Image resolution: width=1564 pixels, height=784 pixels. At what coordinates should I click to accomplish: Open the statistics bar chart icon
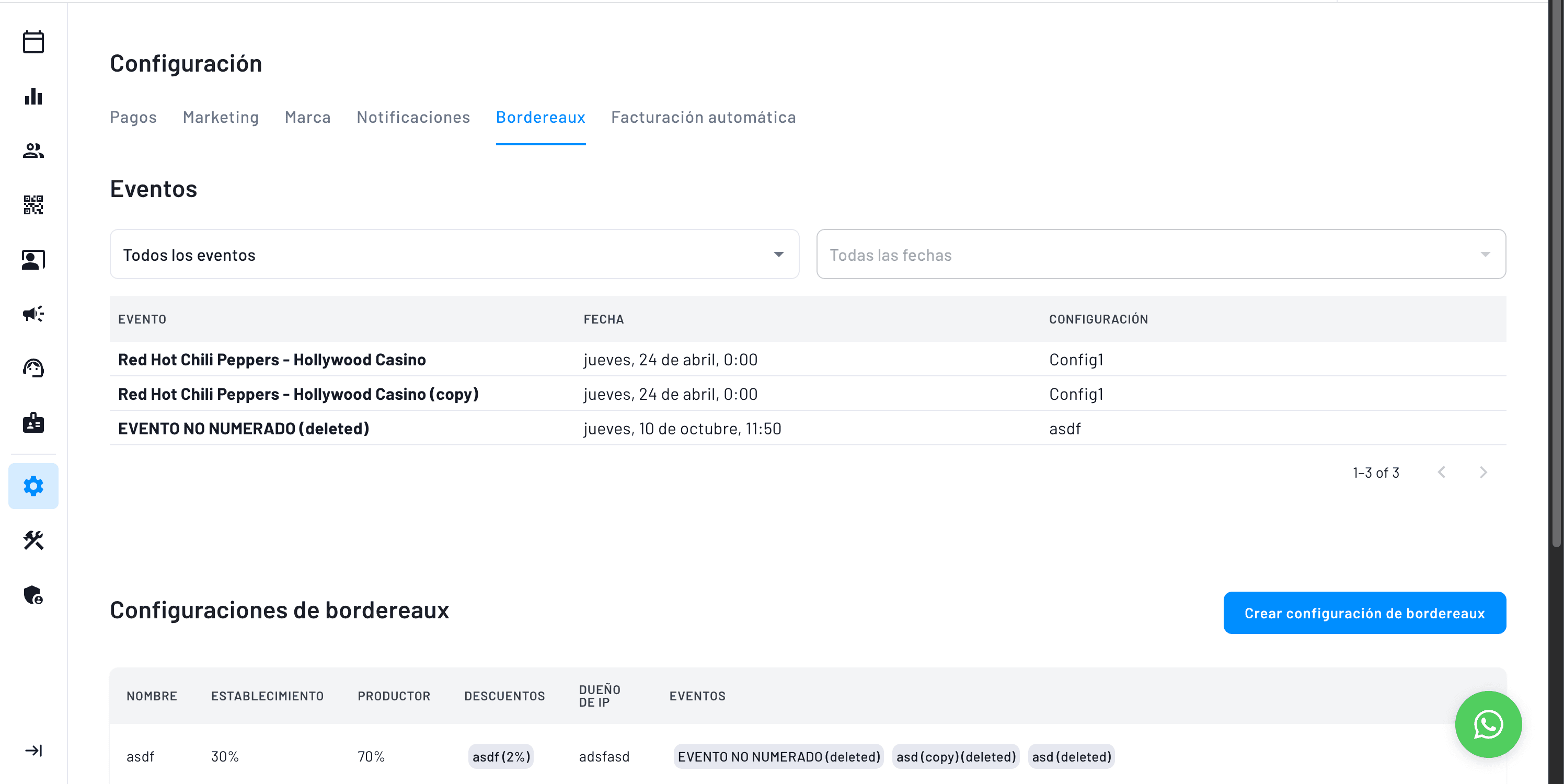pyautogui.click(x=33, y=97)
